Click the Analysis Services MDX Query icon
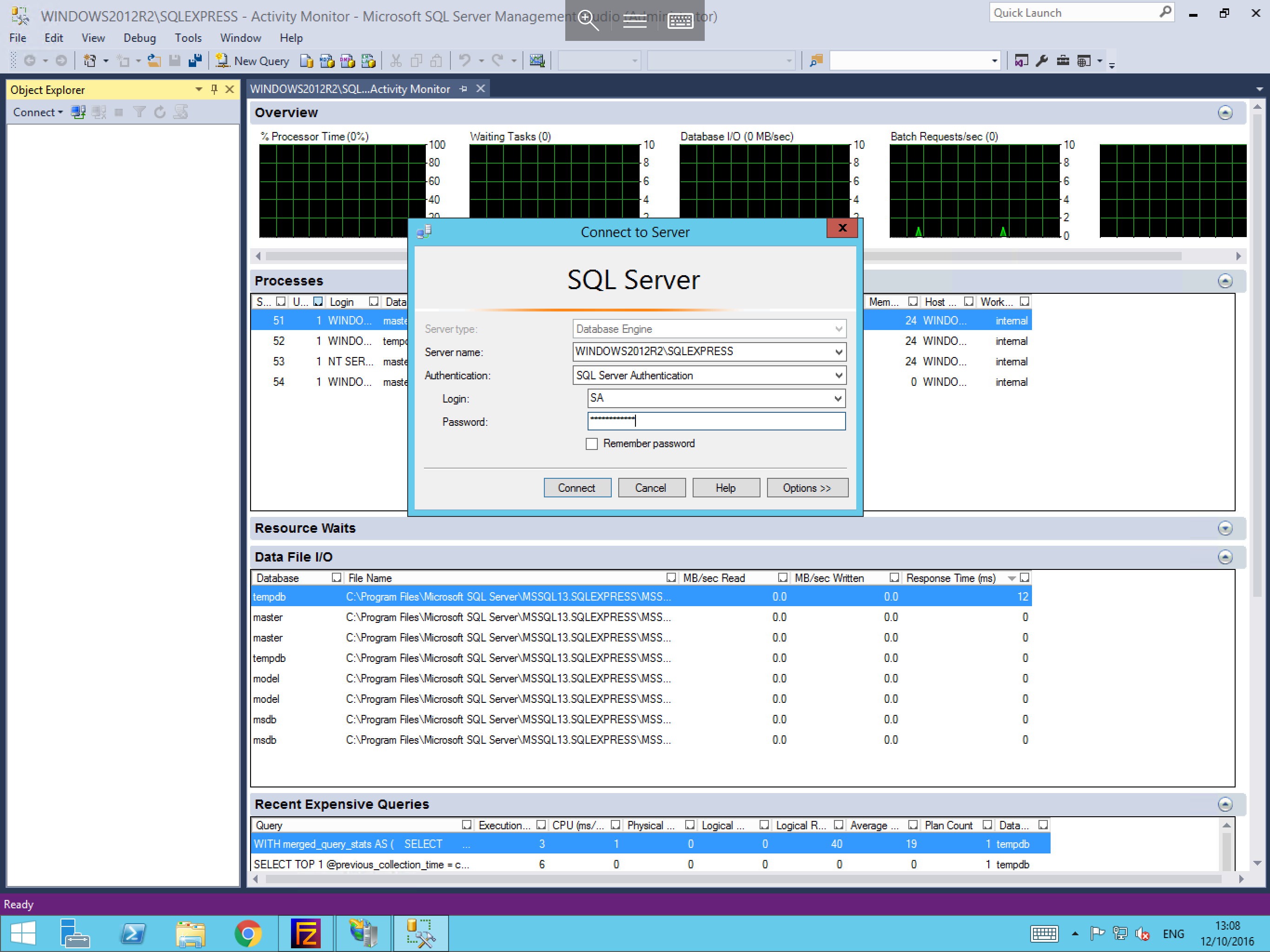Screen dimensions: 1270x952 (x=327, y=61)
